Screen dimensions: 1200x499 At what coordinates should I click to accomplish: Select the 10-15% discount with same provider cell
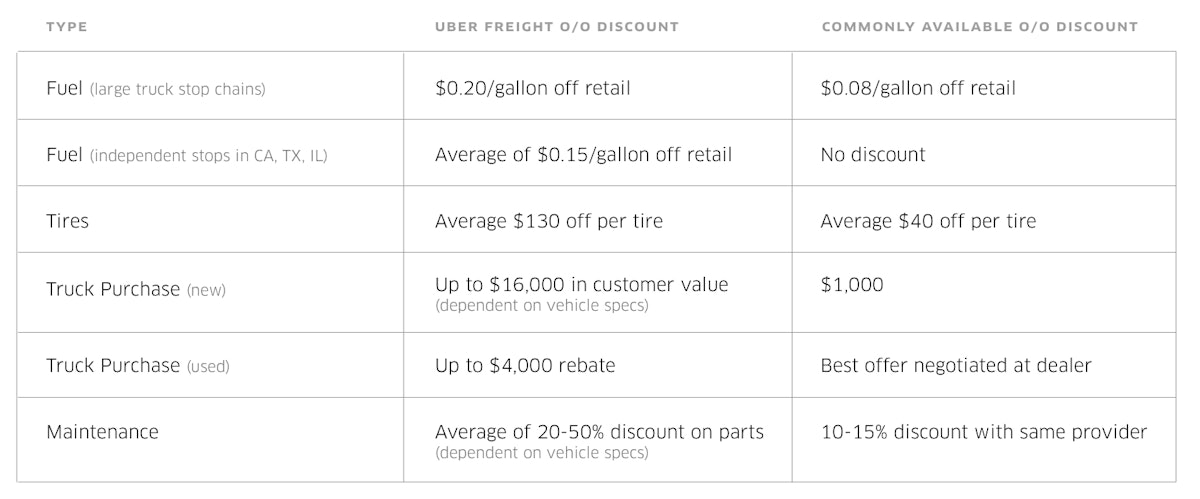click(983, 432)
